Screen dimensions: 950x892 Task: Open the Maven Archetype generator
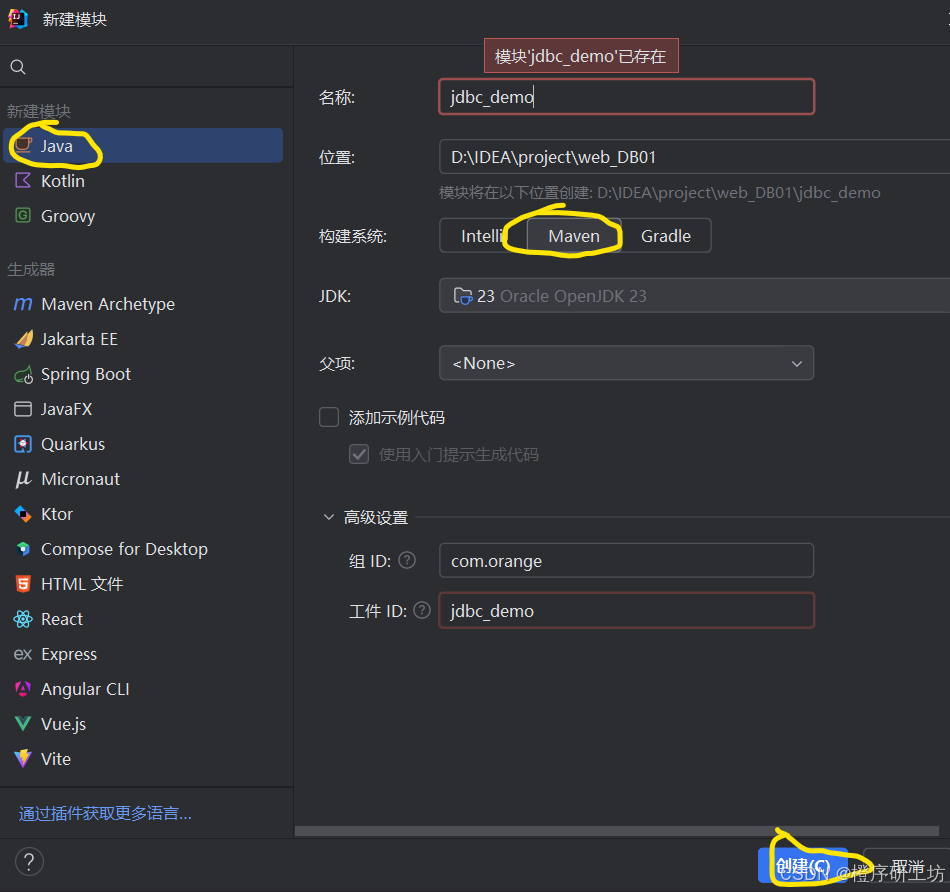pos(105,303)
